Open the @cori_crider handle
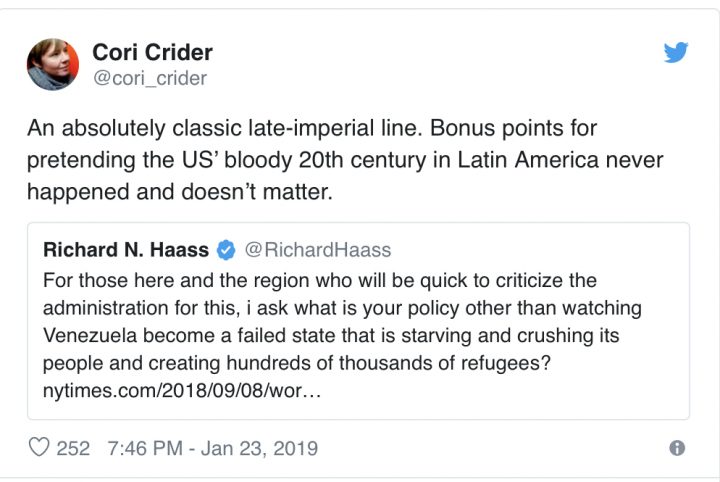Screen dimensions: 720x482 click(x=149, y=78)
